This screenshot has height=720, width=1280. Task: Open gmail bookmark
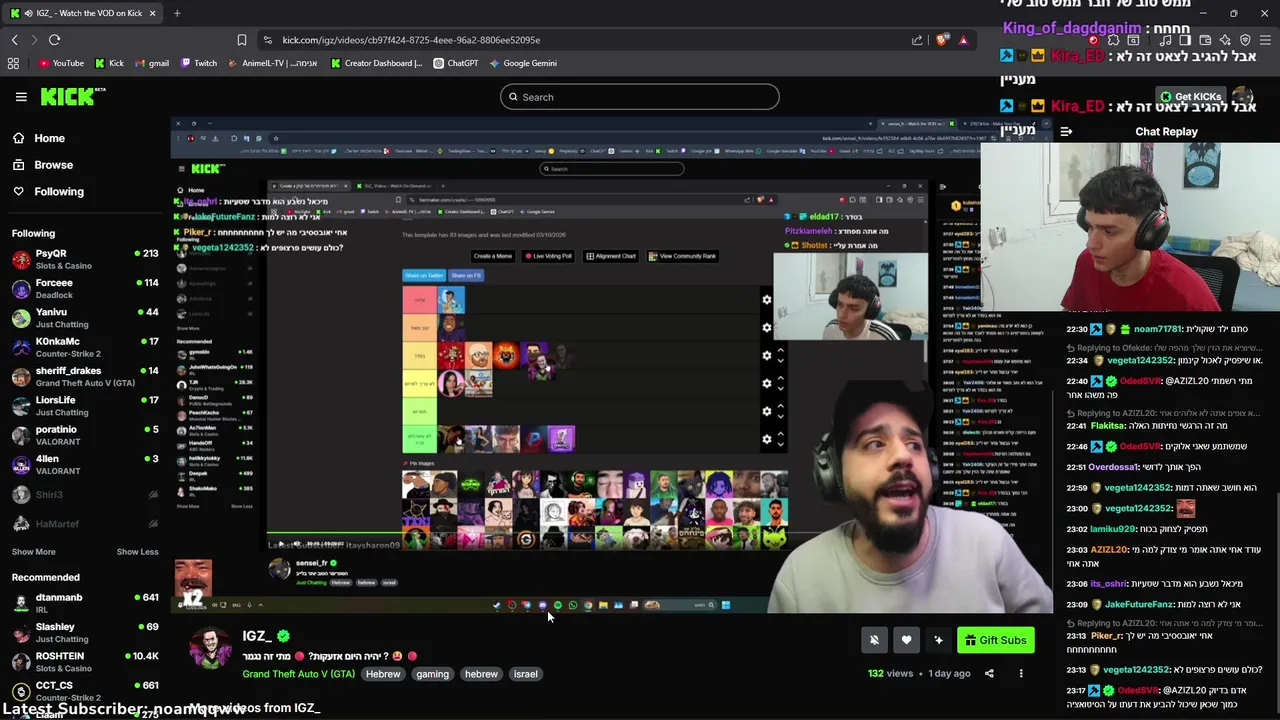click(151, 63)
